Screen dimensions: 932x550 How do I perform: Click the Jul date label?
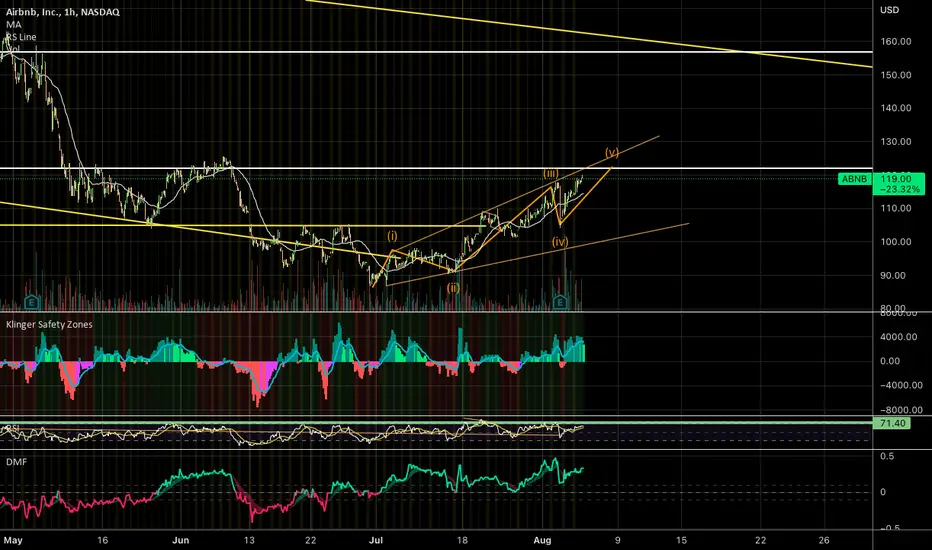click(x=375, y=540)
